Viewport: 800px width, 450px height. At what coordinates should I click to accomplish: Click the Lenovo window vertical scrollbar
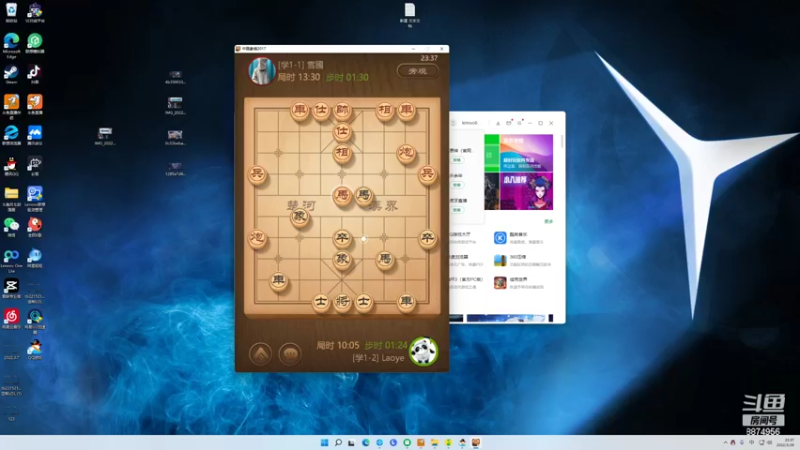coord(562,142)
